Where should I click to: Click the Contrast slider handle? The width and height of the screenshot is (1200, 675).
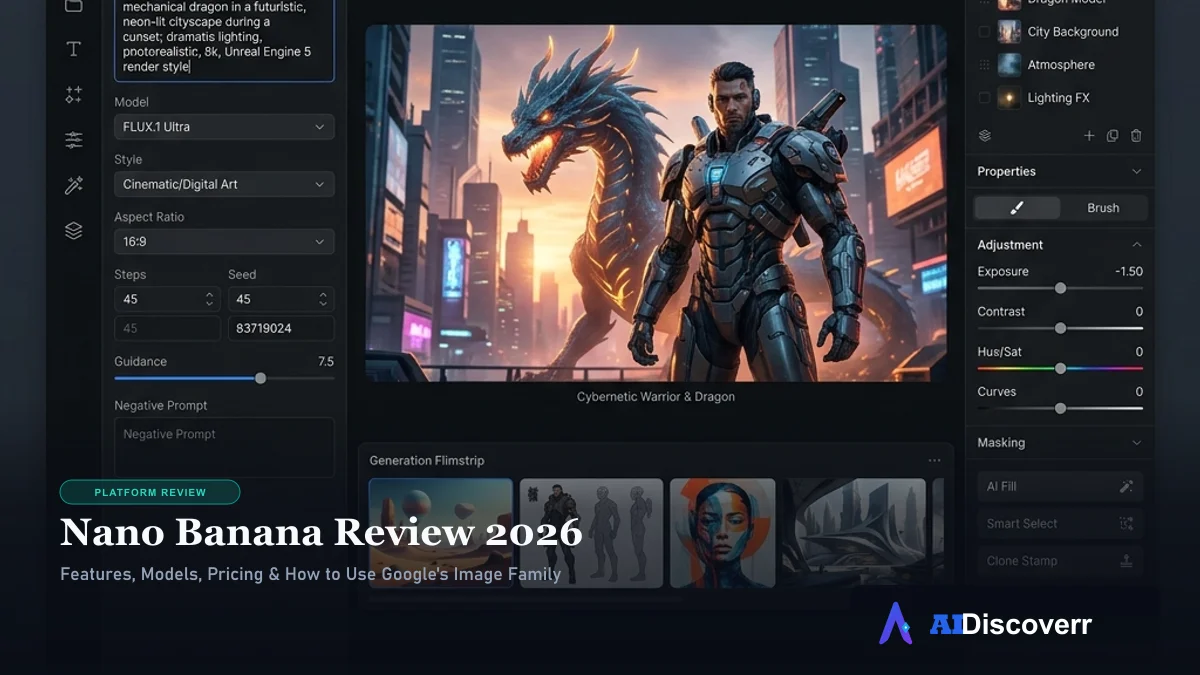point(1060,328)
